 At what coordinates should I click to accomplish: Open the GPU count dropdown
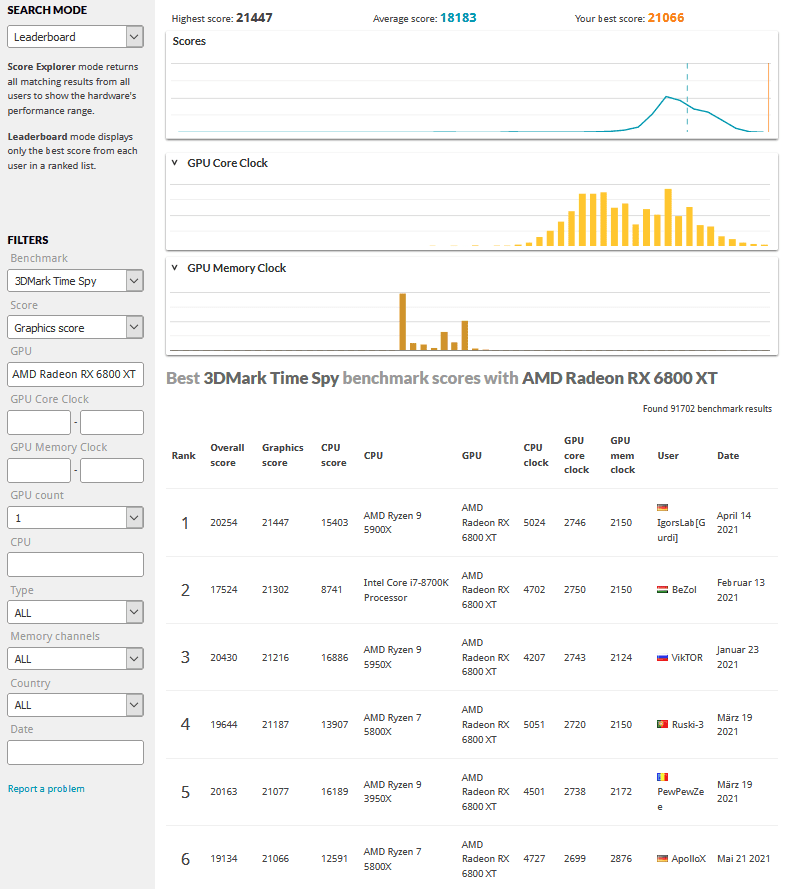coord(75,518)
